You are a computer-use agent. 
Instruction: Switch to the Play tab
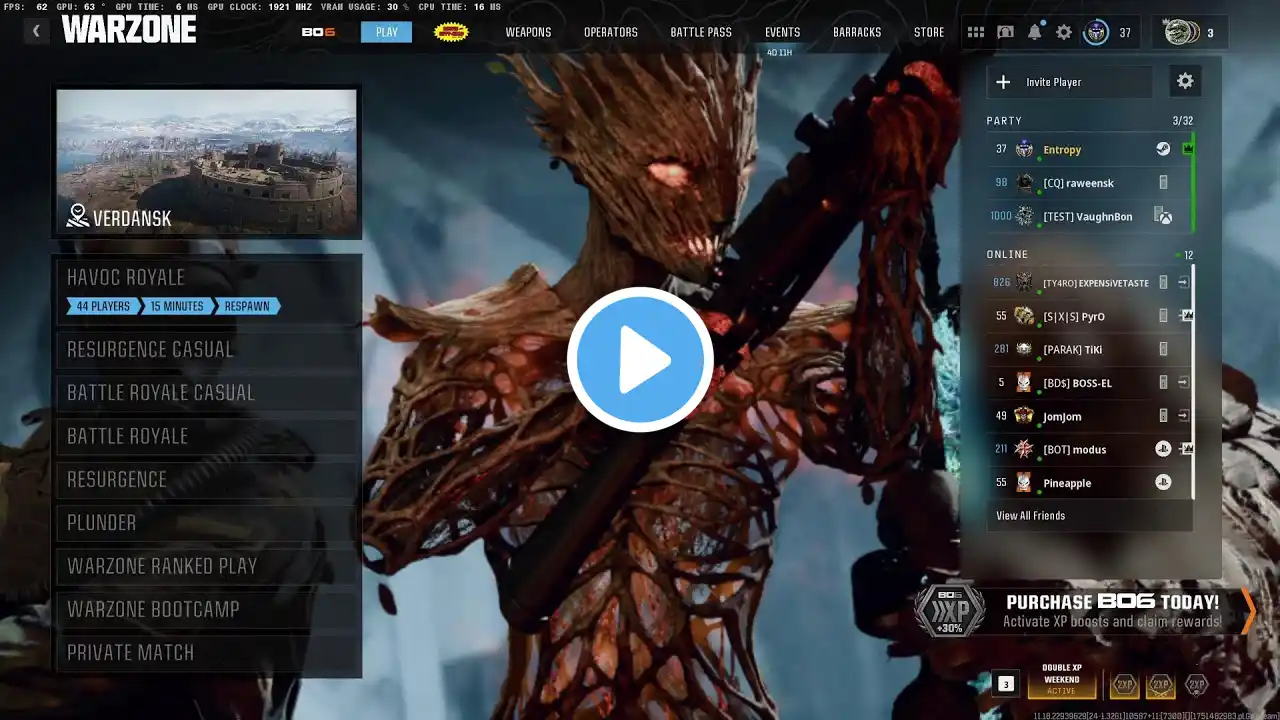click(387, 32)
